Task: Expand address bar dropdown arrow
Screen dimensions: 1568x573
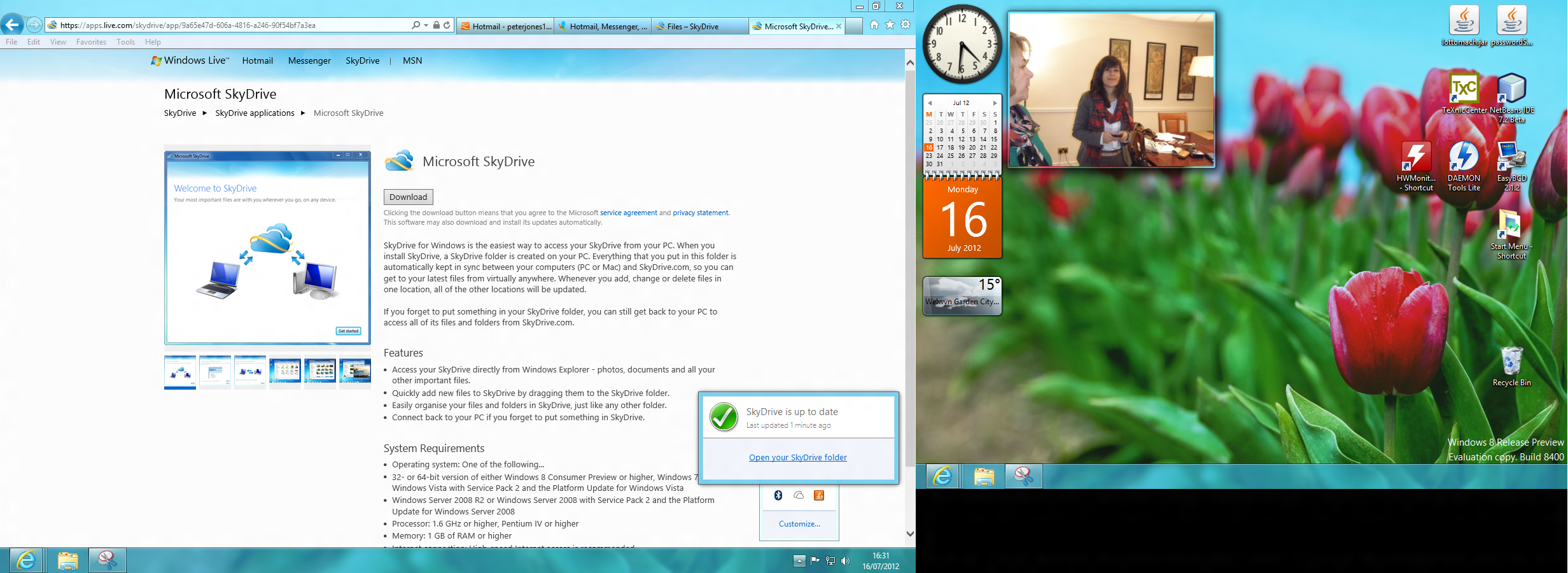Action: (426, 25)
